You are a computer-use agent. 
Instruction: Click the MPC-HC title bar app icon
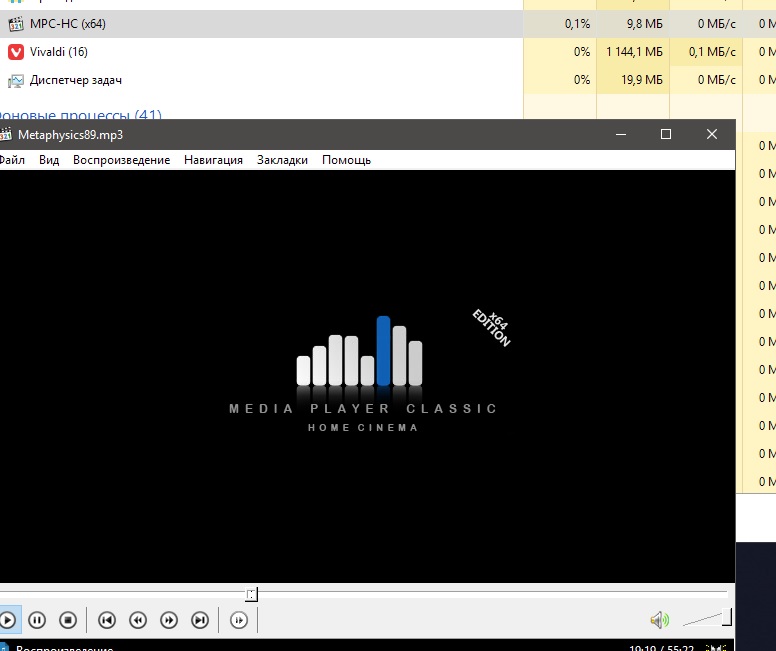5,134
